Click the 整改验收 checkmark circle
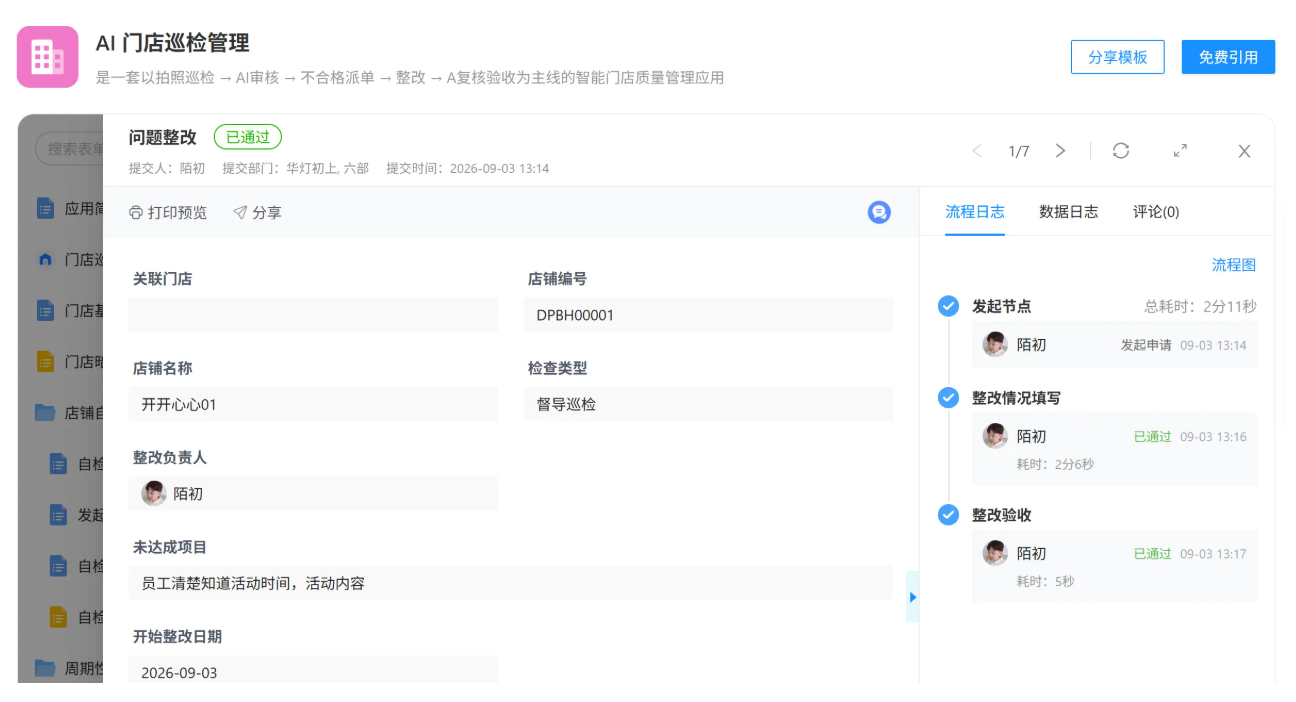Screen dimensions: 1296x702 [x=948, y=515]
